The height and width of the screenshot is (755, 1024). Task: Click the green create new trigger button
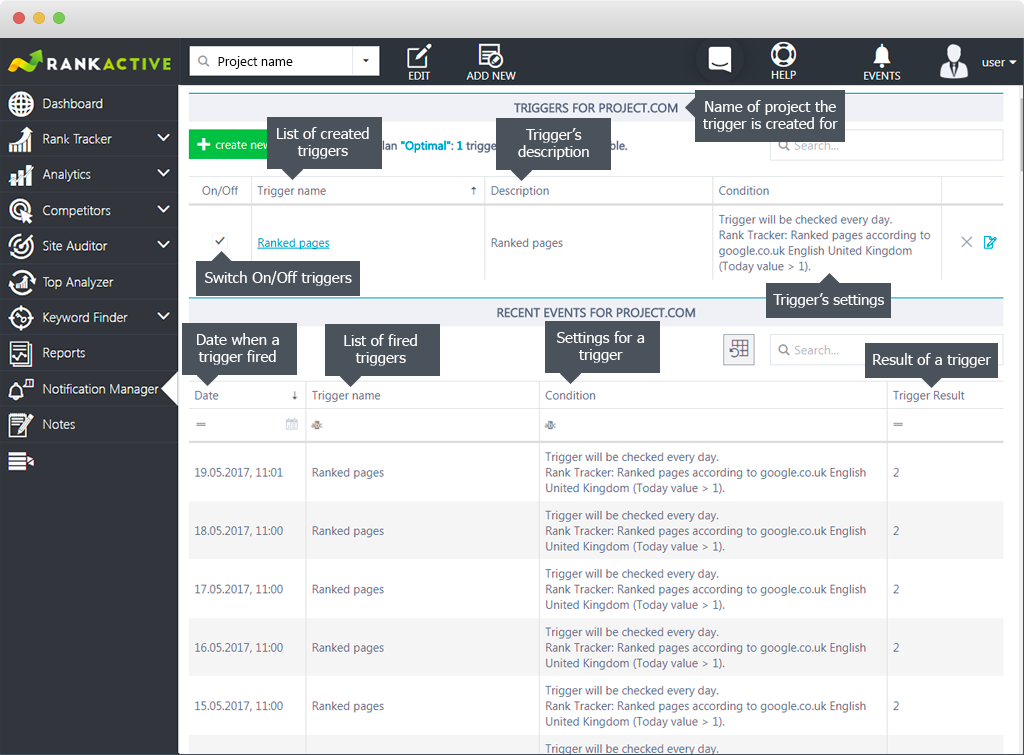pyautogui.click(x=228, y=144)
